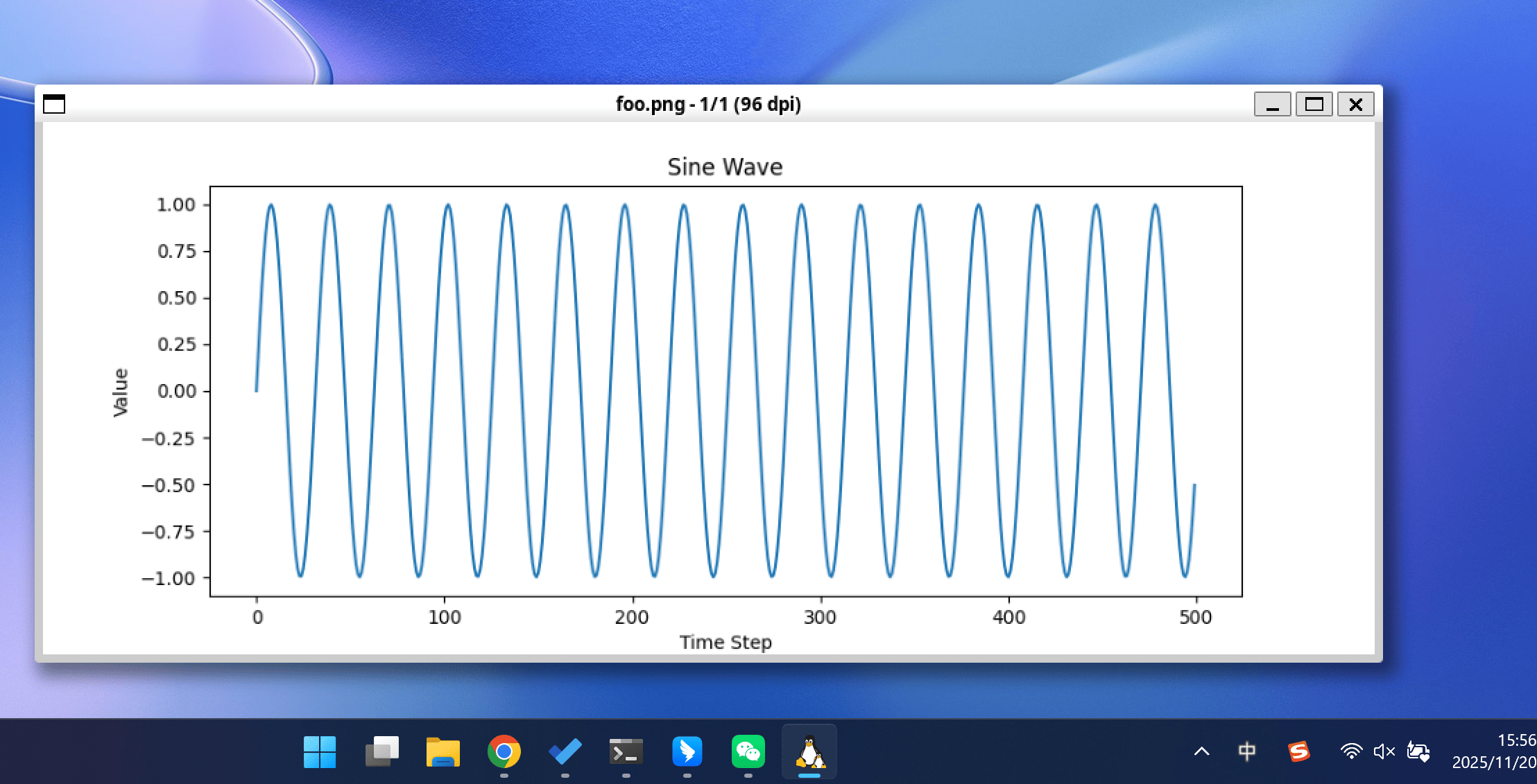Expand hidden system tray icons chevron

coord(1202,752)
